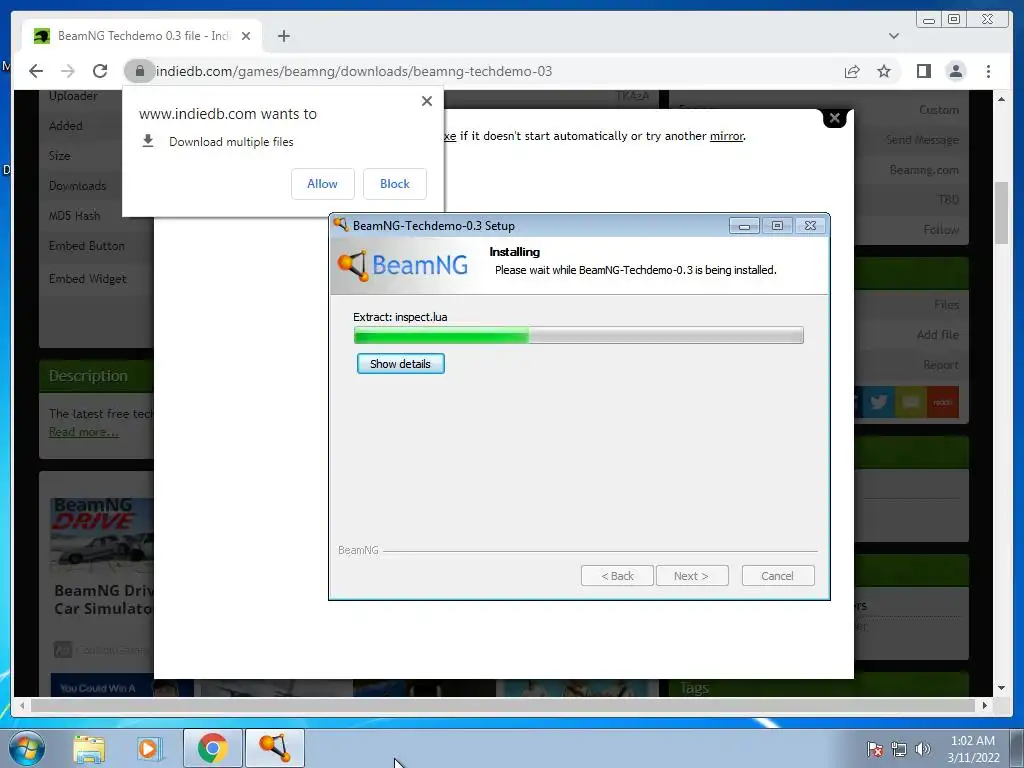Viewport: 1024px width, 768px height.
Task: Minimize the BeamNG setup window
Action: (x=744, y=225)
